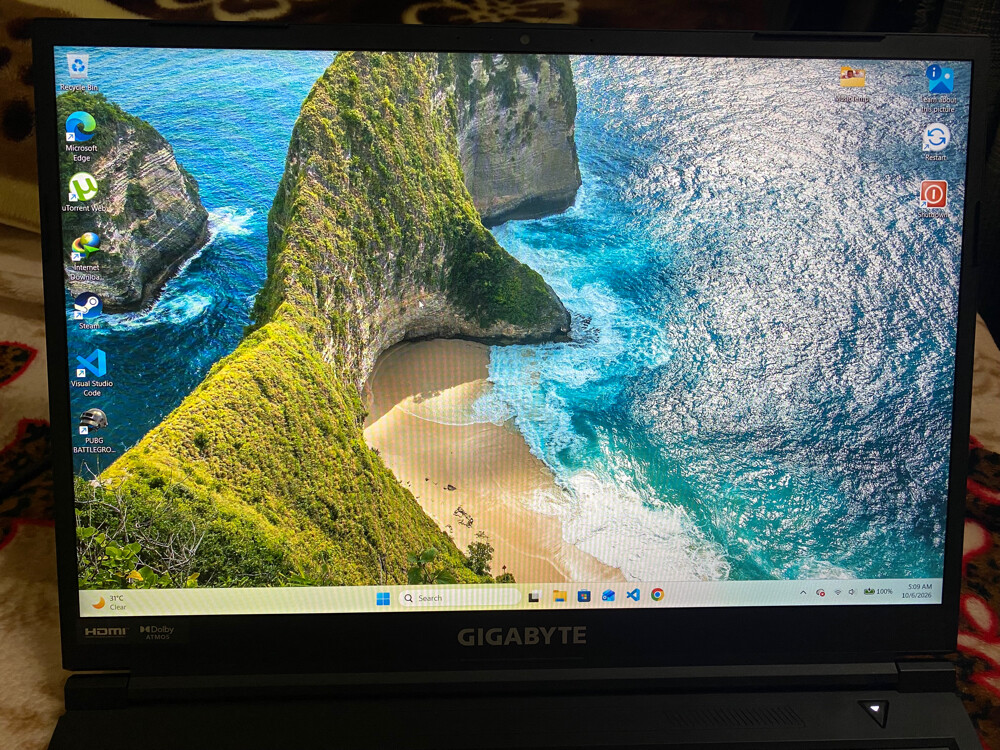Open Task View from the taskbar
The height and width of the screenshot is (750, 1000).
tap(534, 597)
